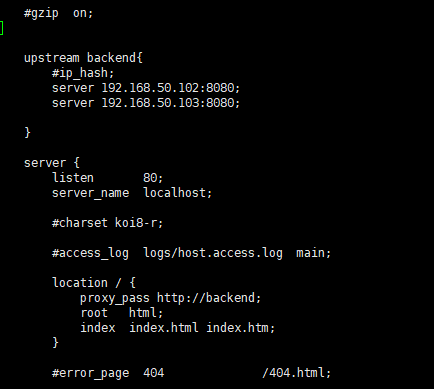Click the 'upstream backend{' line
435x389 pixels.
pyautogui.click(x=83, y=58)
